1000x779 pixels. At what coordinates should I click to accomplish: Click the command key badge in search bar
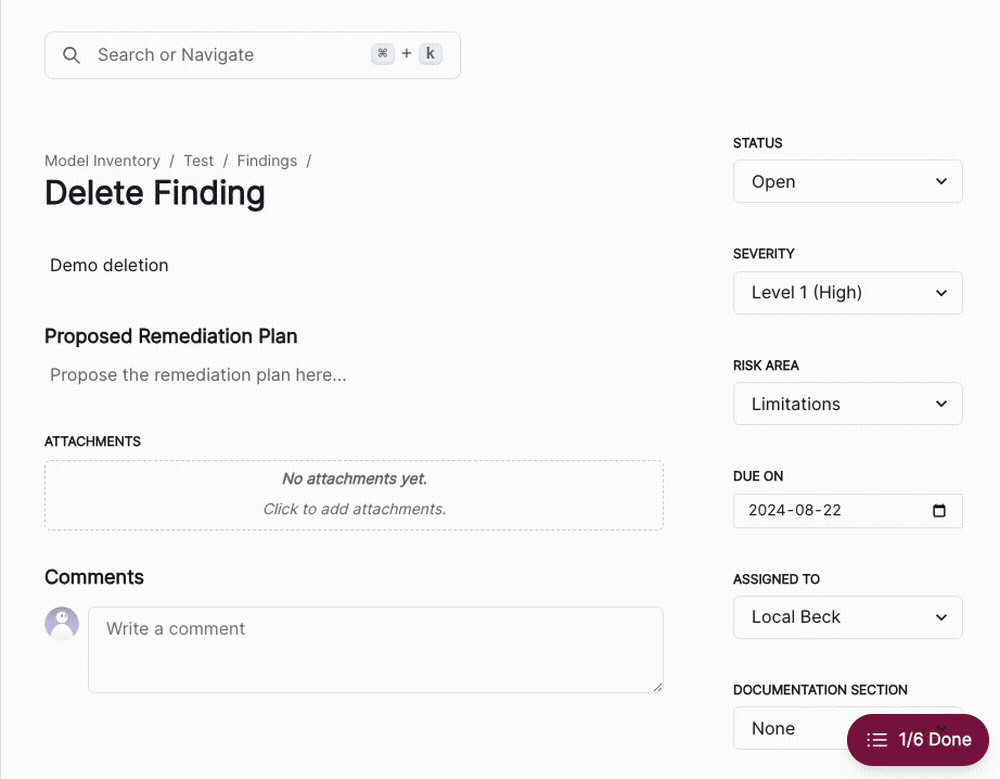click(x=382, y=53)
